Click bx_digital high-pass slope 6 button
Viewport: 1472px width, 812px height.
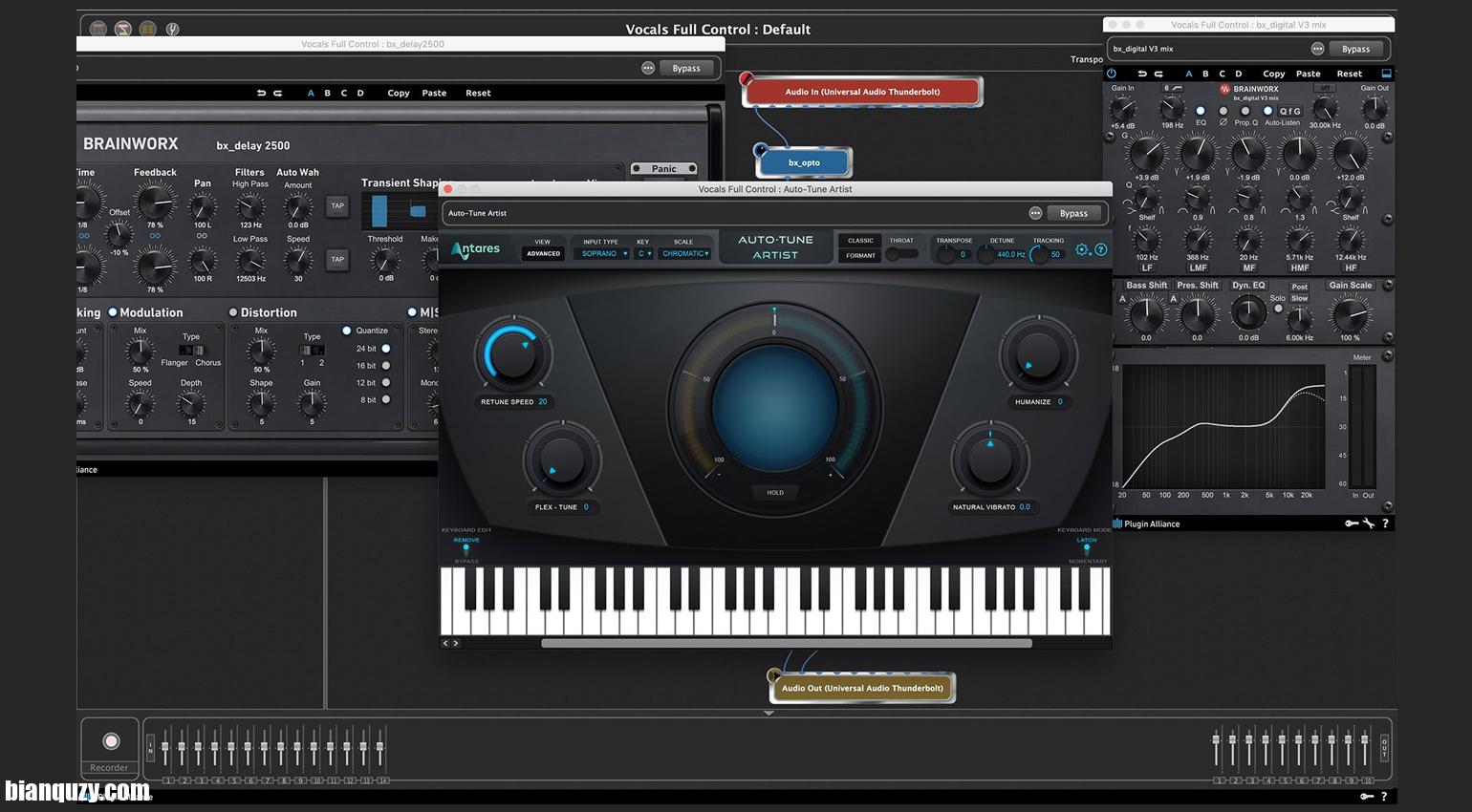pos(1172,88)
